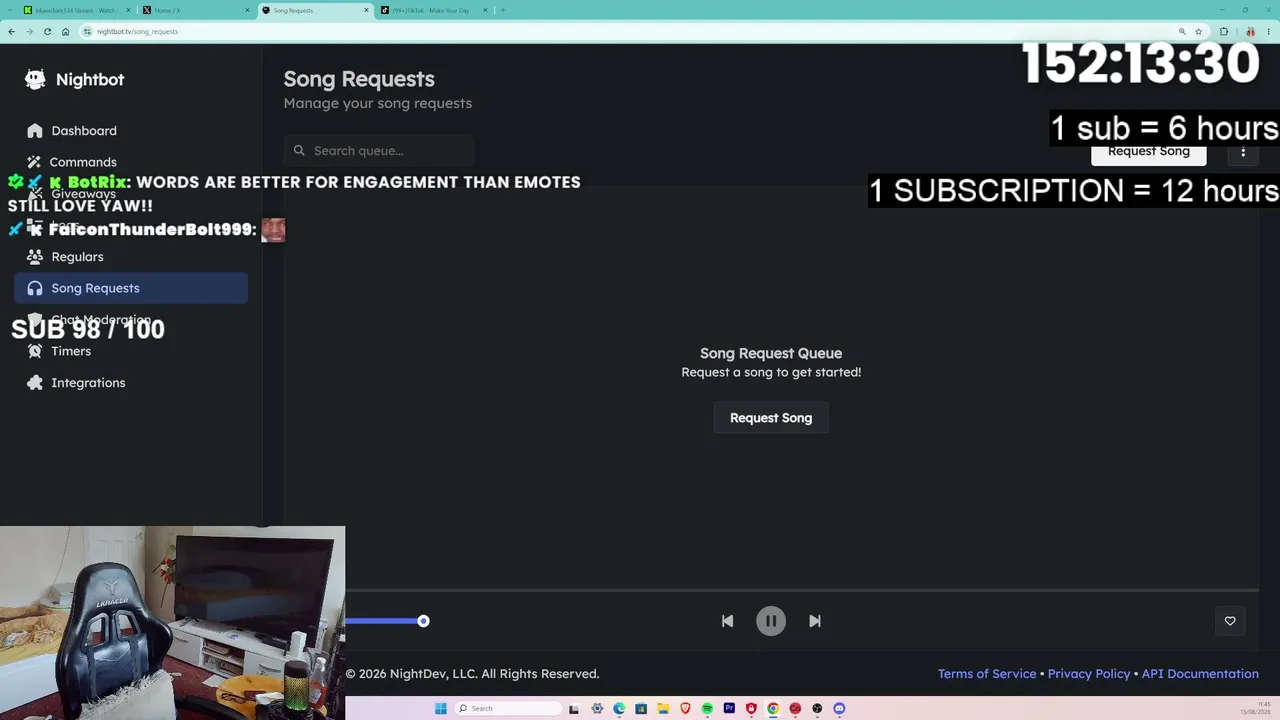Open Microsoft Store from the taskbar
This screenshot has height=720, width=1280.
[641, 709]
